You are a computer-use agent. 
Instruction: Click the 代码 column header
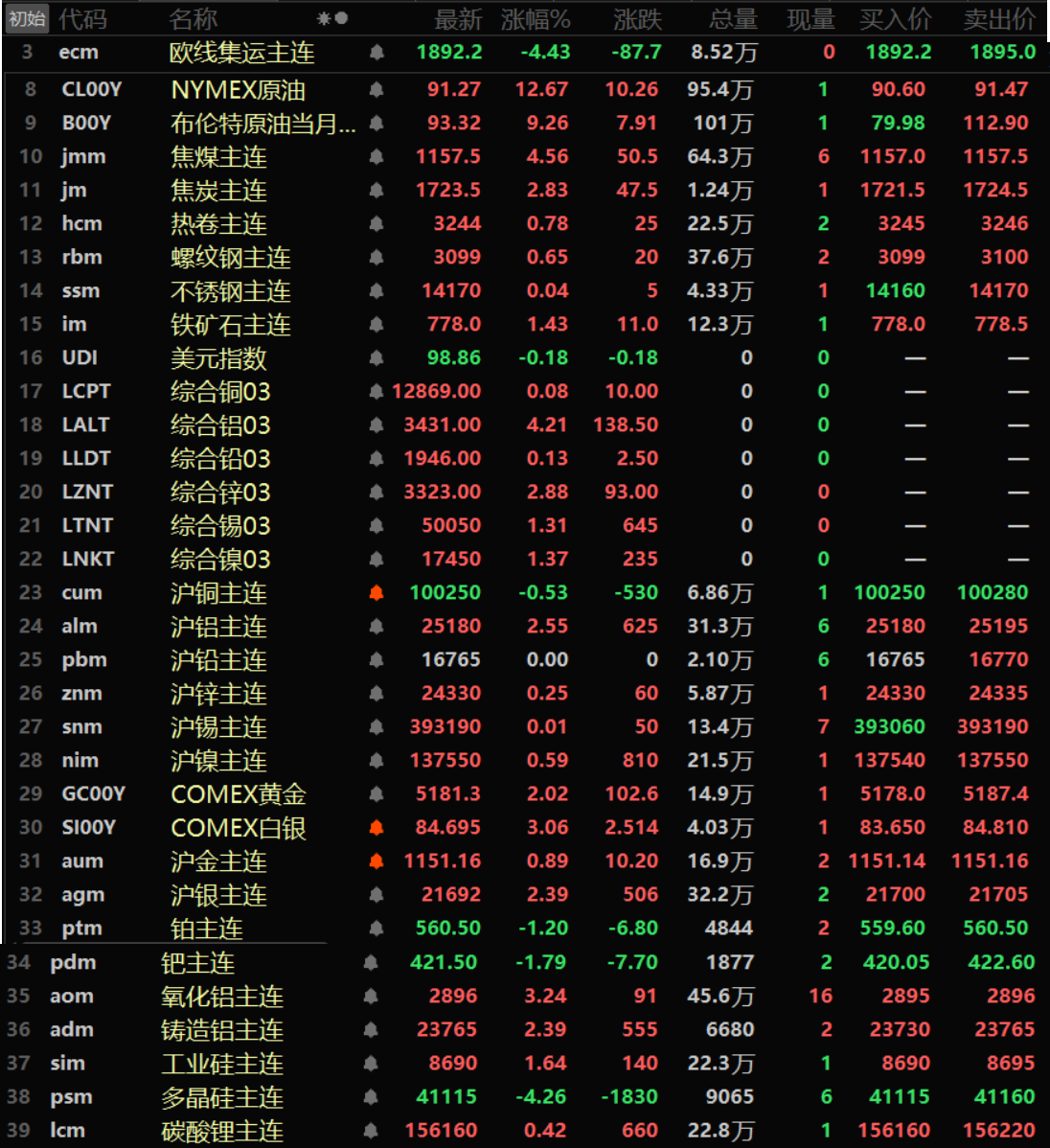82,19
